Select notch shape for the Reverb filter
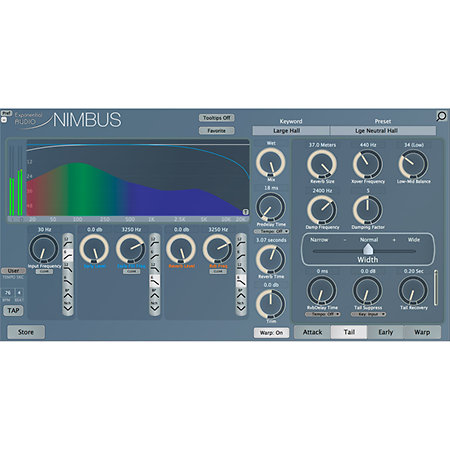This screenshot has height=450, width=450. pos(241,306)
